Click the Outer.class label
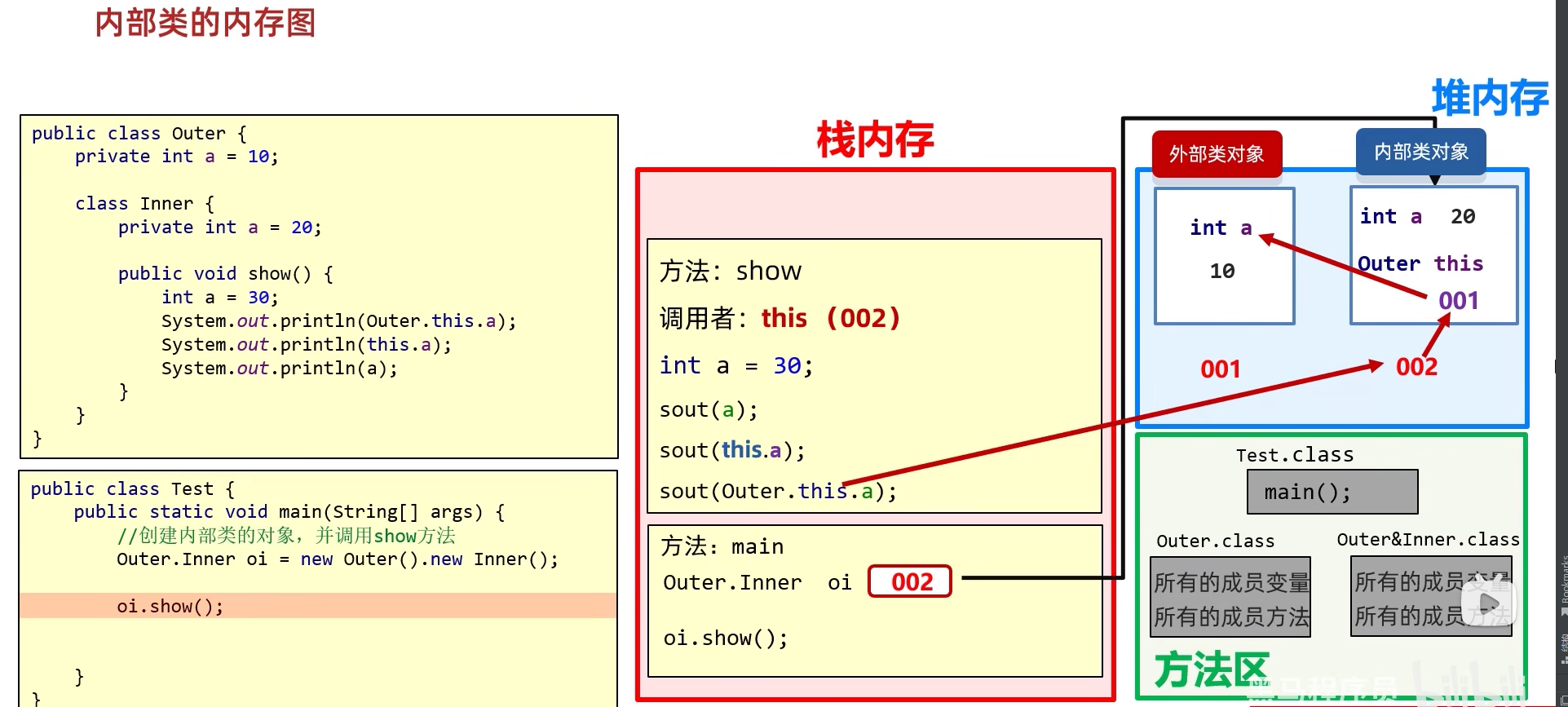1568x707 pixels. point(1215,541)
